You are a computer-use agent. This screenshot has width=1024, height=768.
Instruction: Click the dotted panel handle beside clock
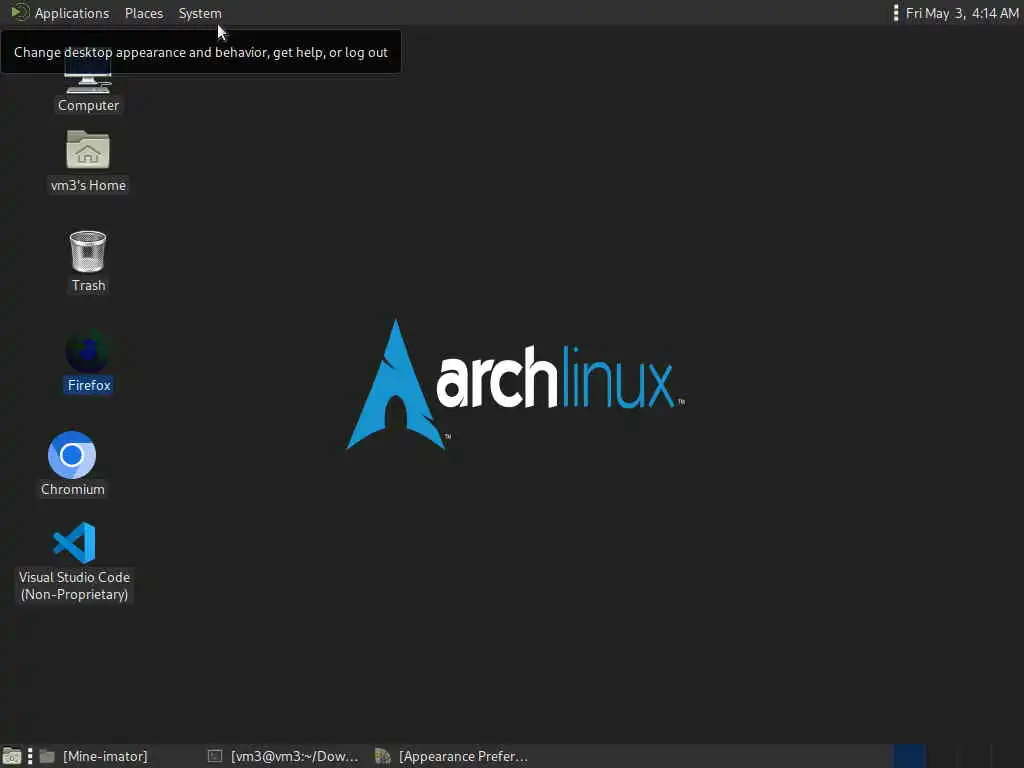(896, 13)
